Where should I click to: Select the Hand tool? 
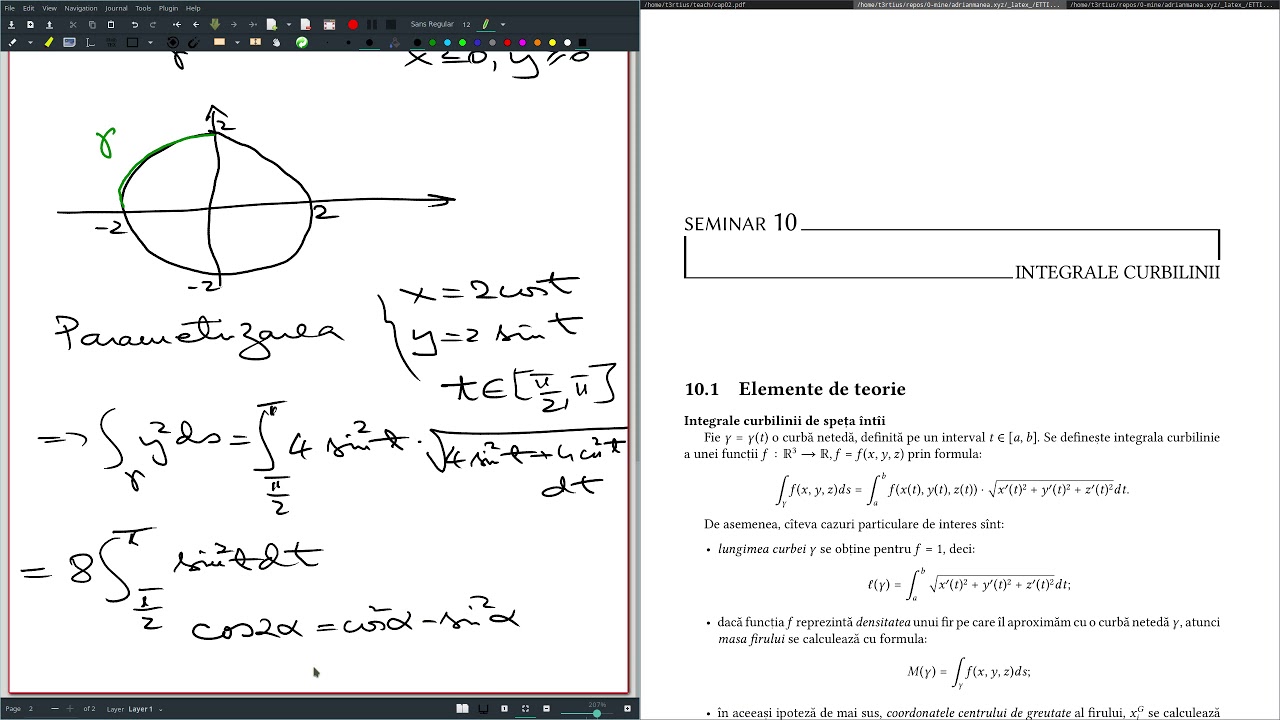(276, 42)
